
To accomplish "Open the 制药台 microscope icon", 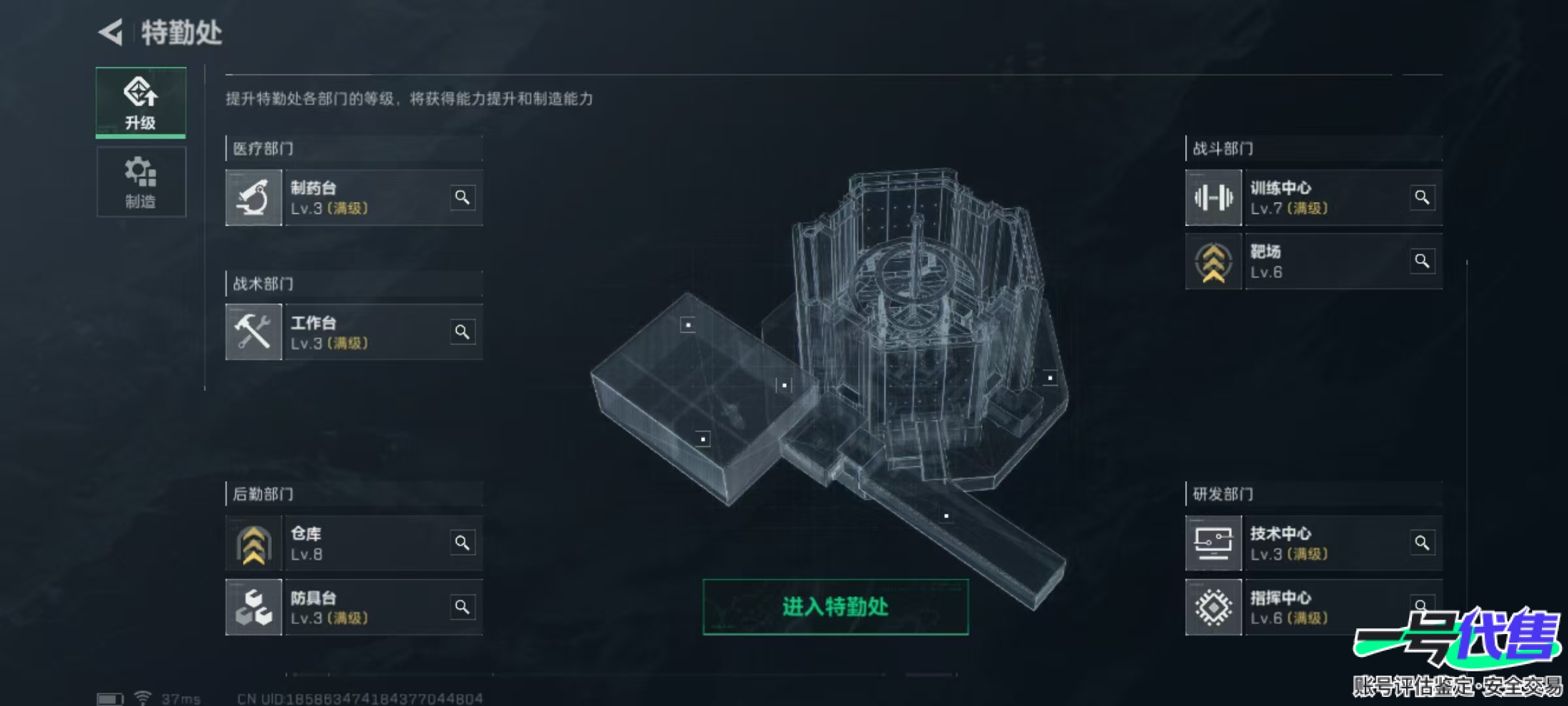I will tap(253, 197).
